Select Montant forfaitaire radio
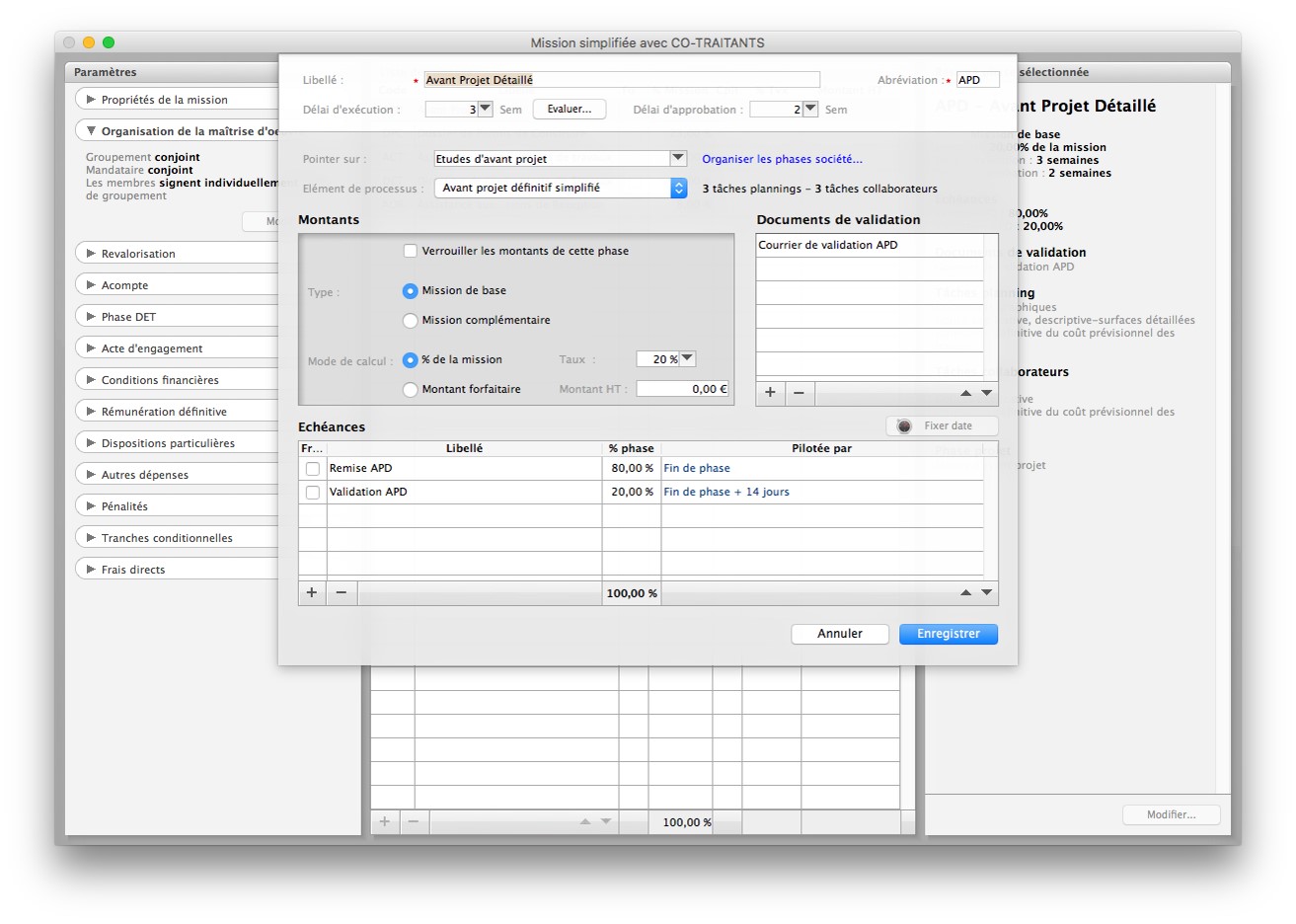 pos(411,389)
